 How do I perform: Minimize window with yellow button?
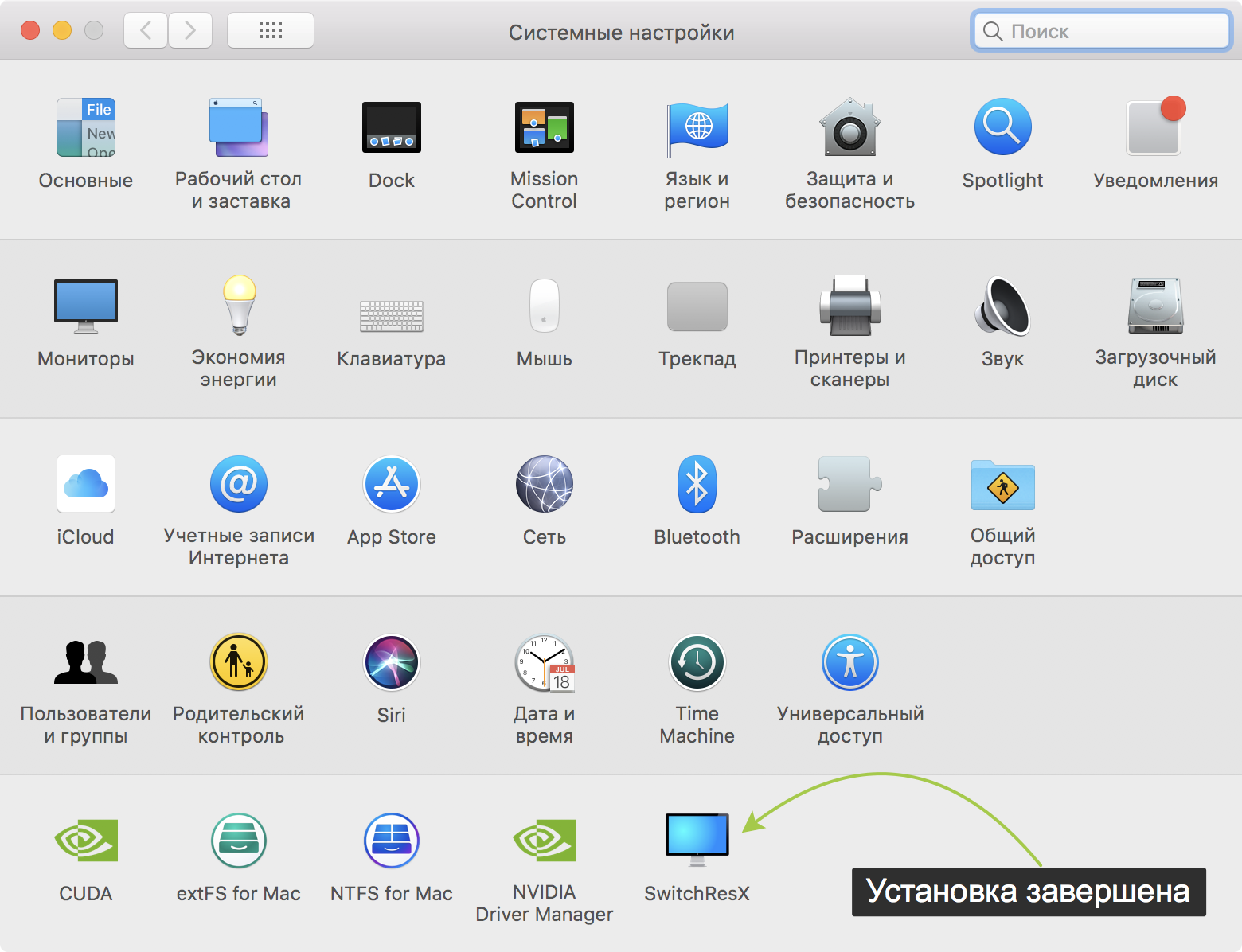[62, 30]
